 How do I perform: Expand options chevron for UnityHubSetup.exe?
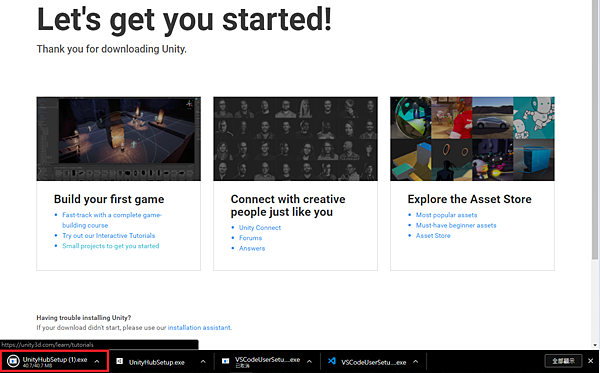[203, 362]
